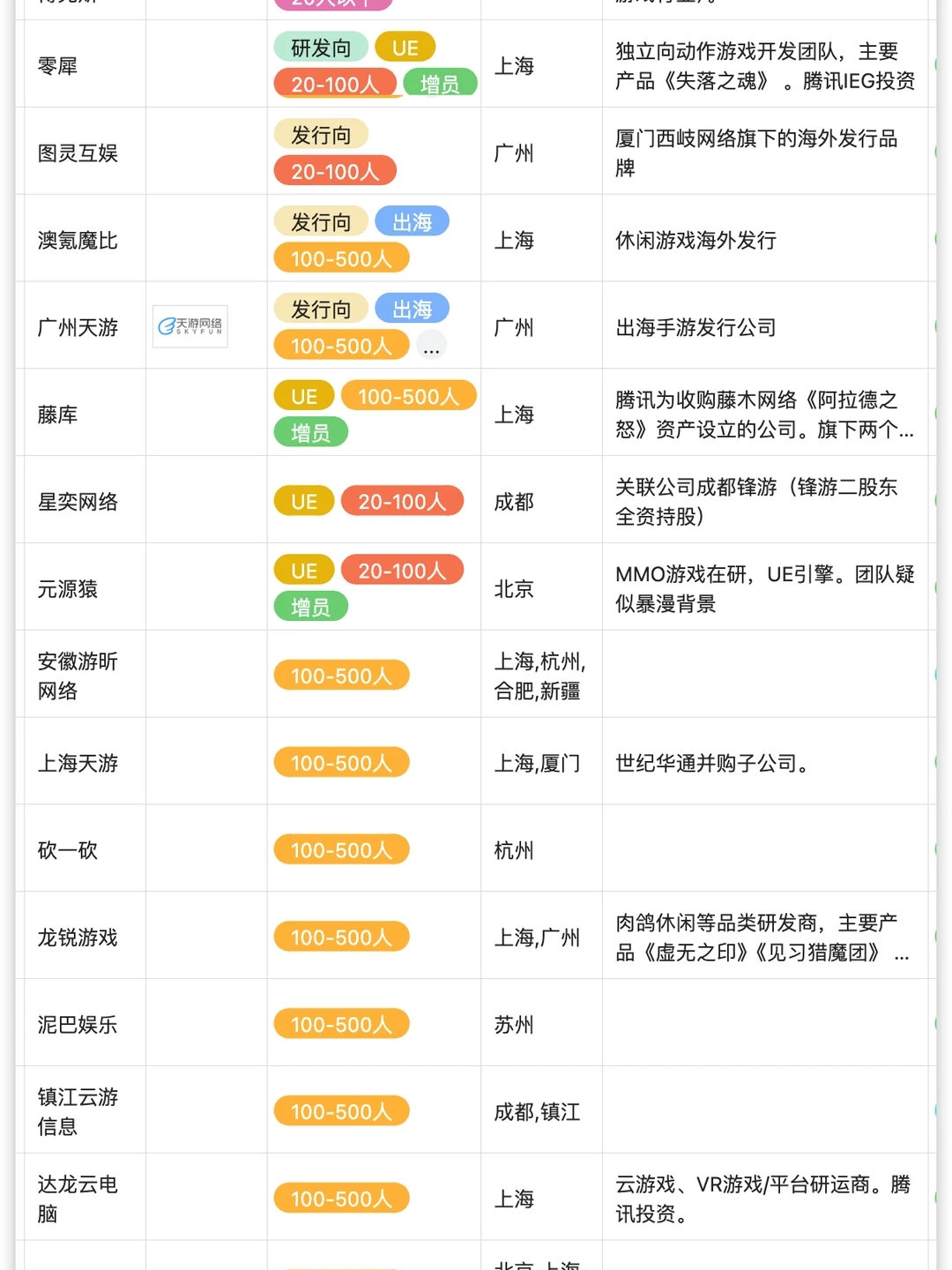
Task: Click the 零犀 description mentioning 失落之魂
Action: [x=765, y=66]
